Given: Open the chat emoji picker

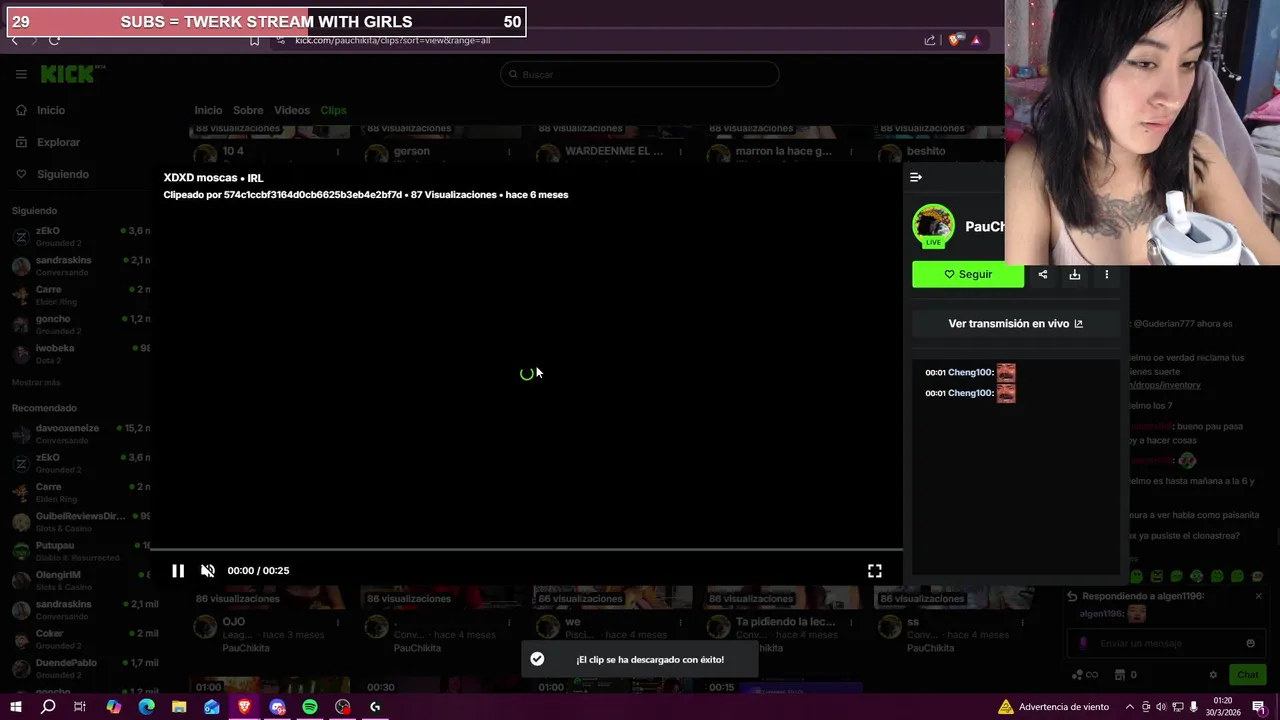Looking at the screenshot, I should (1250, 644).
